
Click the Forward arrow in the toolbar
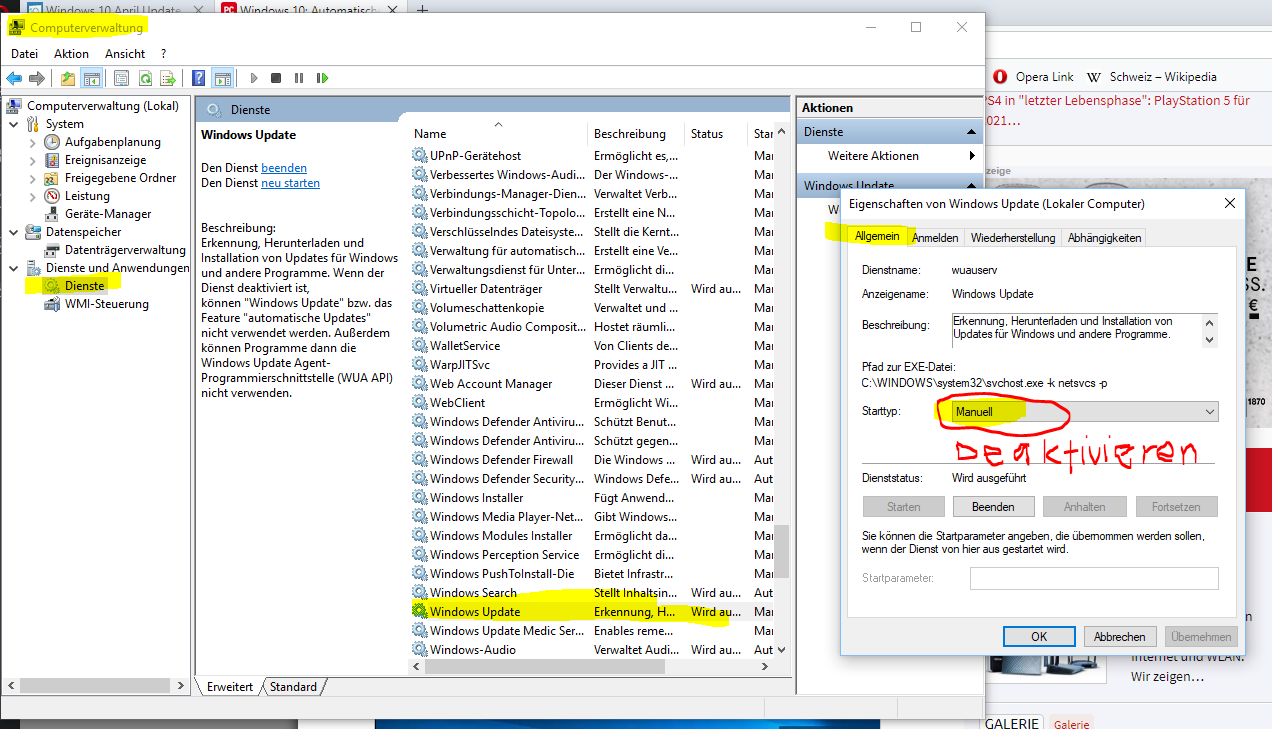click(37, 78)
